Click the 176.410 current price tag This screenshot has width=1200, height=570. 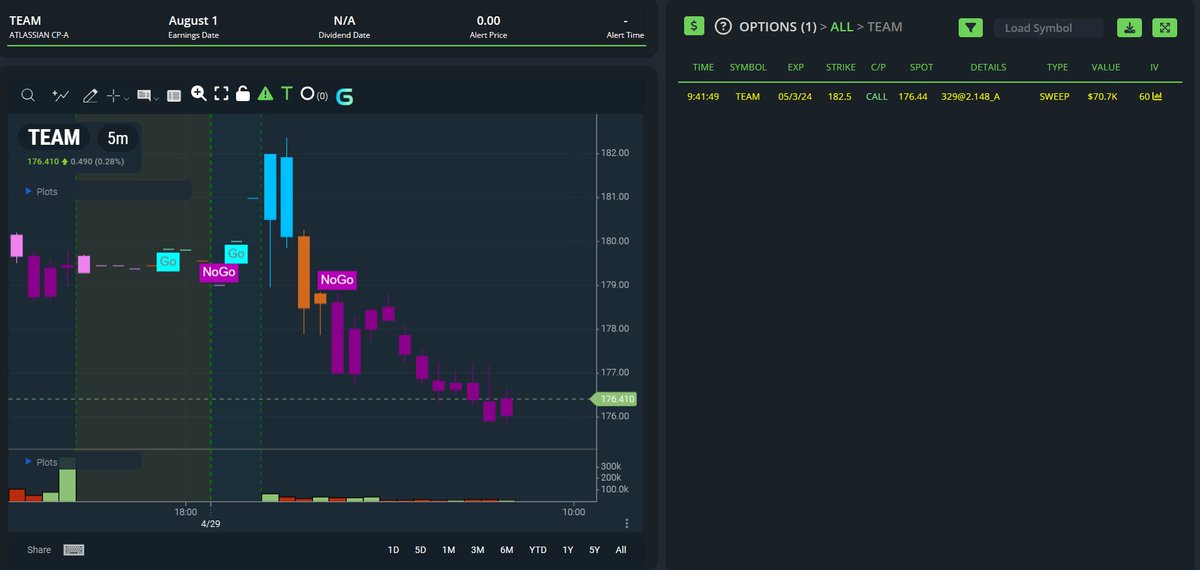615,399
